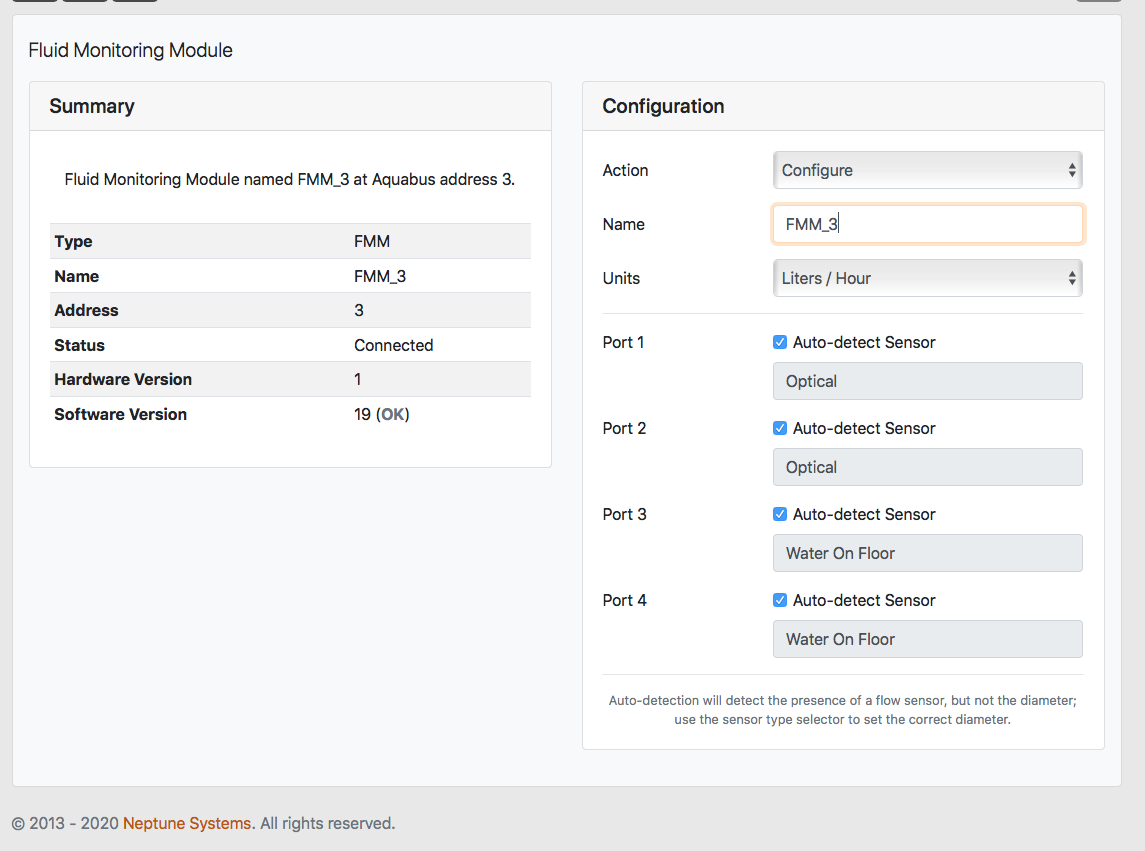This screenshot has height=851, width=1145.
Task: Select Port 3 Water On Floor field
Action: pos(927,553)
